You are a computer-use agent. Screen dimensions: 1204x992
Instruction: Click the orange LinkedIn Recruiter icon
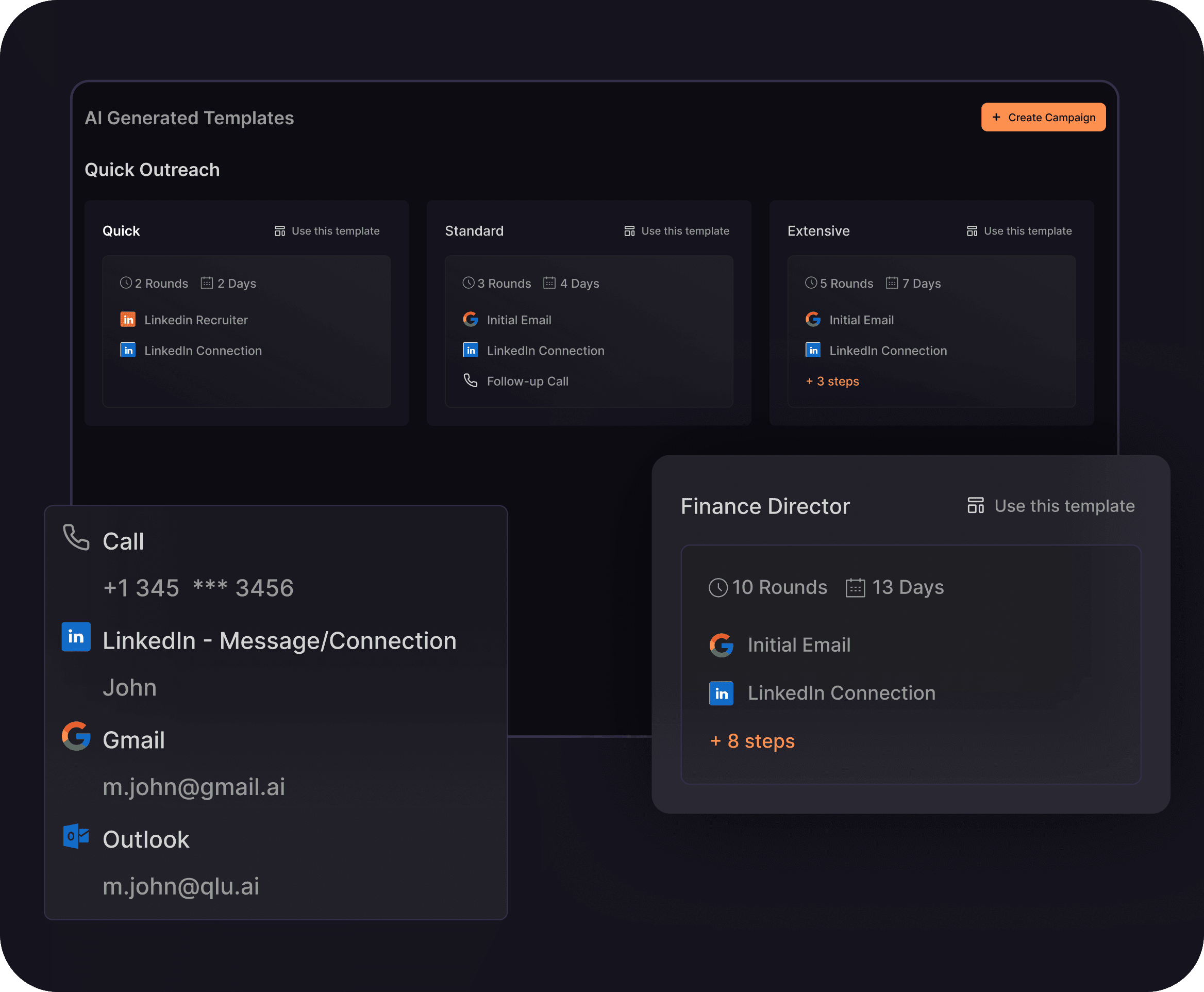128,320
